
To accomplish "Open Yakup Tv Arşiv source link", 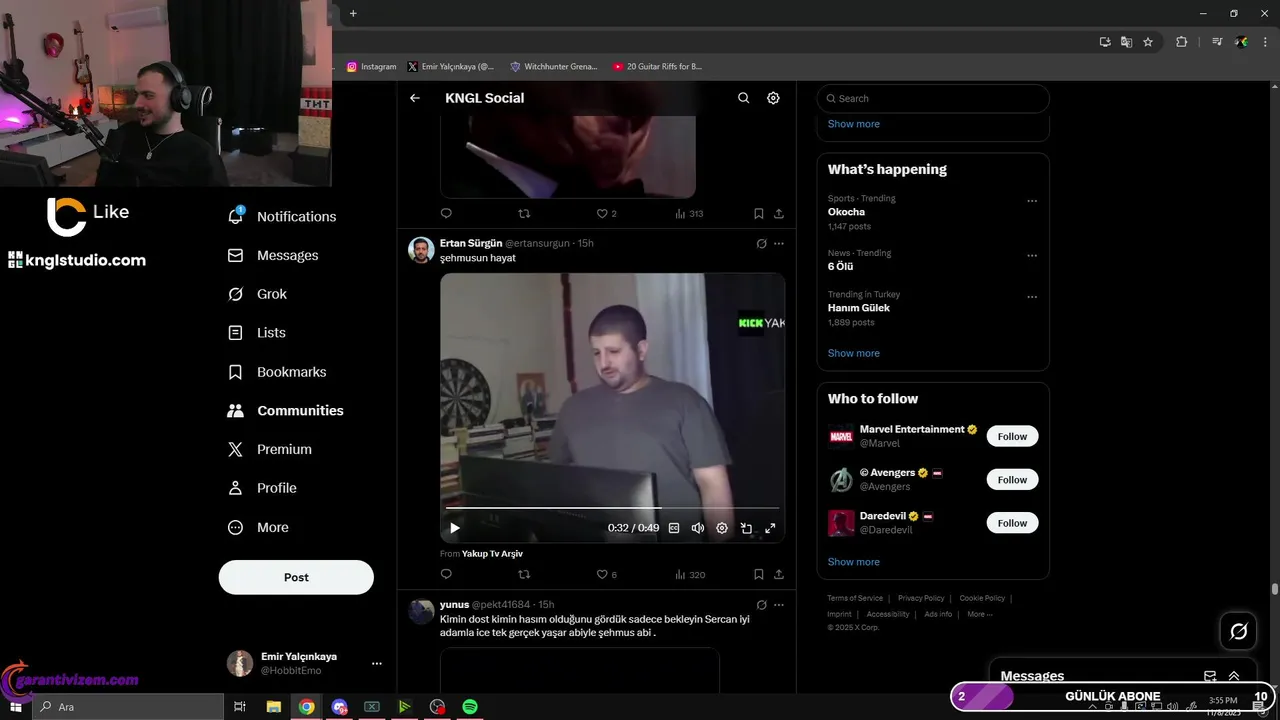I will 492,553.
